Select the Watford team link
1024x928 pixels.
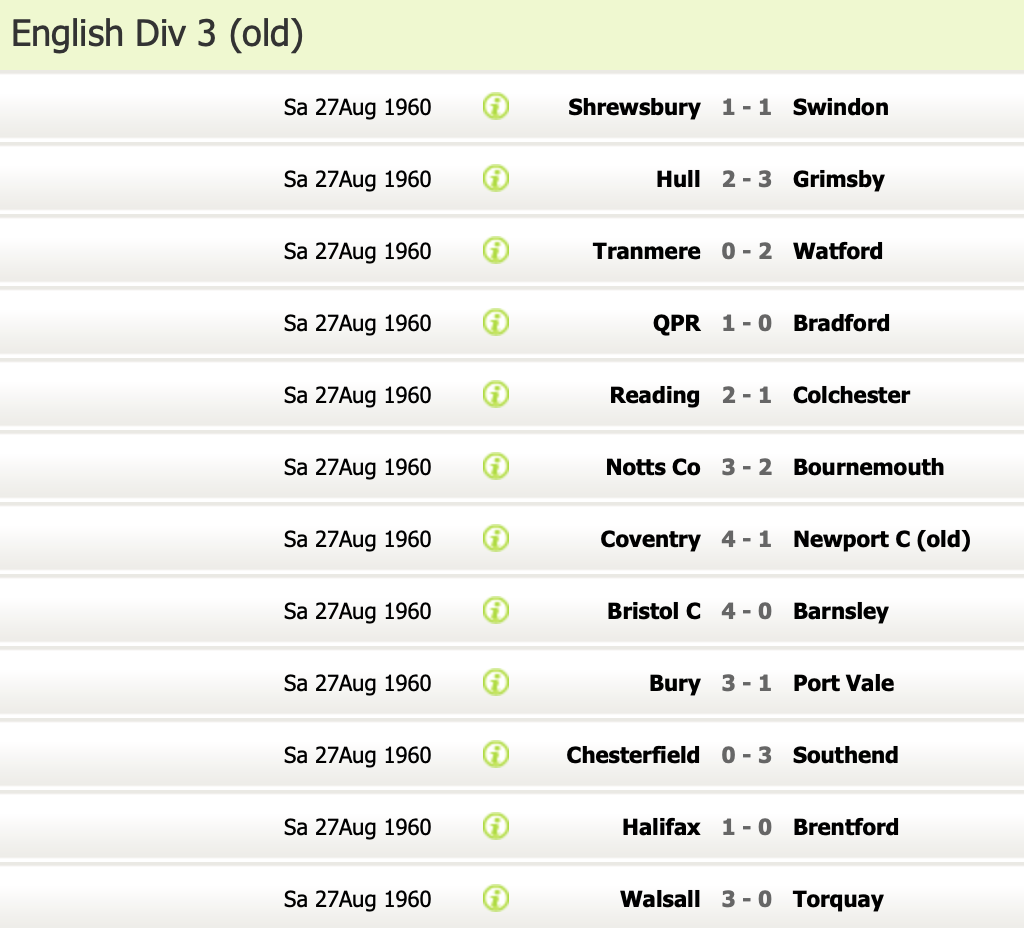(x=837, y=251)
